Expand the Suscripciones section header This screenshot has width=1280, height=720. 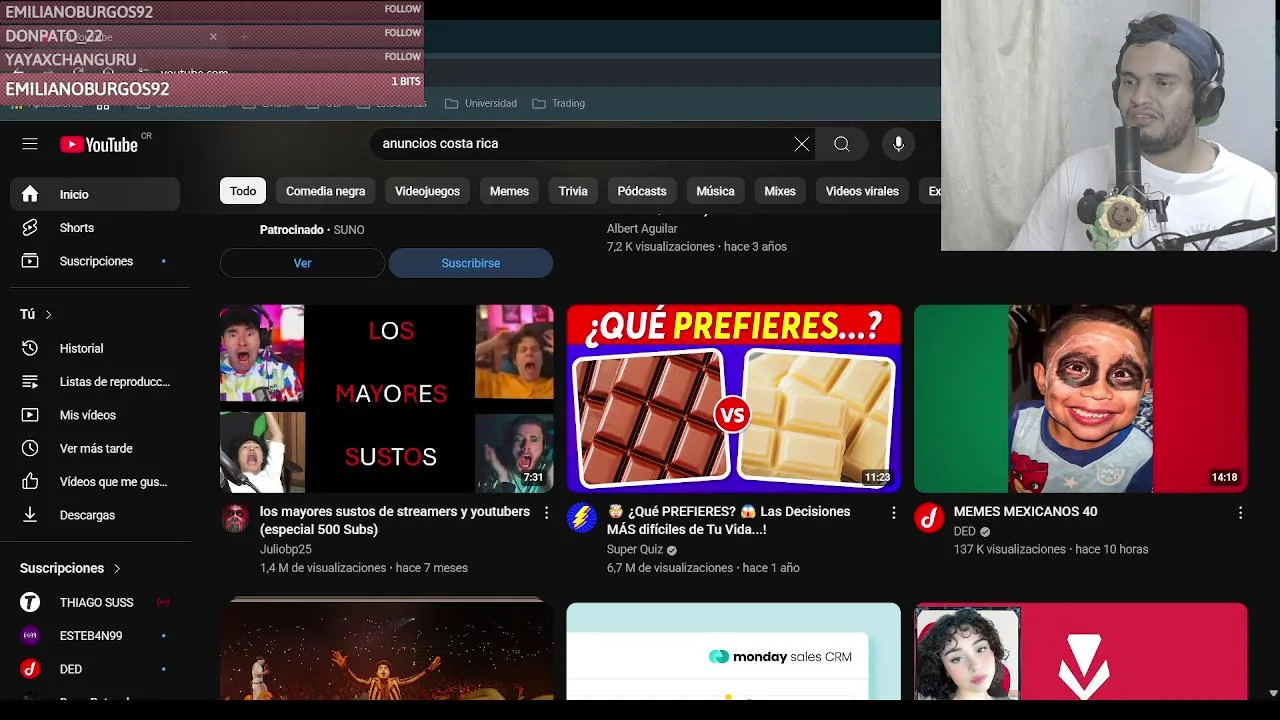click(70, 568)
